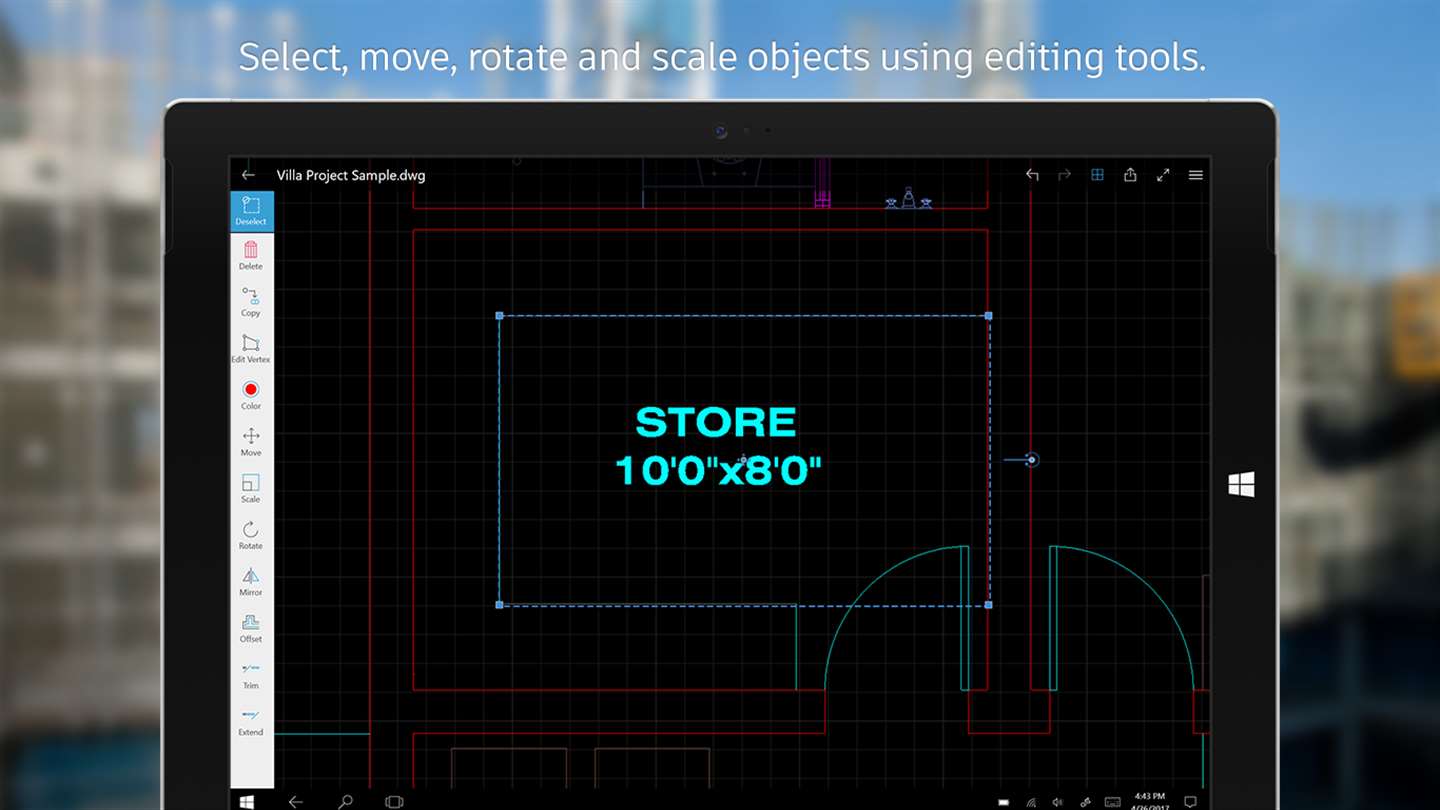This screenshot has height=810, width=1440.
Task: Activate the Move tool
Action: coord(251,442)
